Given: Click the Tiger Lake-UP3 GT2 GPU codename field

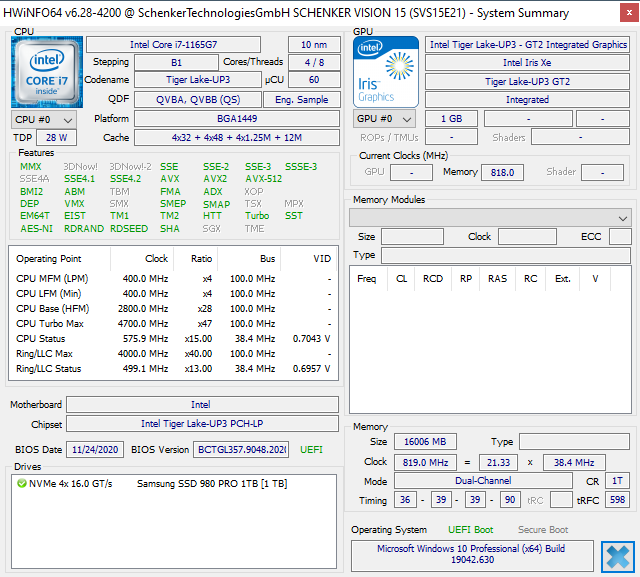Looking at the screenshot, I should pos(527,81).
